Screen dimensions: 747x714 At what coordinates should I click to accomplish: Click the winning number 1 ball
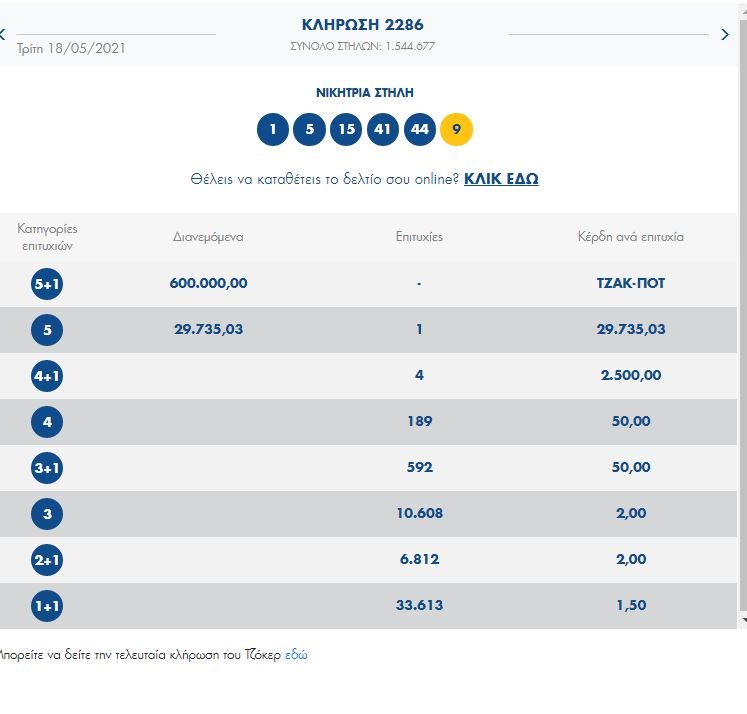click(273, 129)
